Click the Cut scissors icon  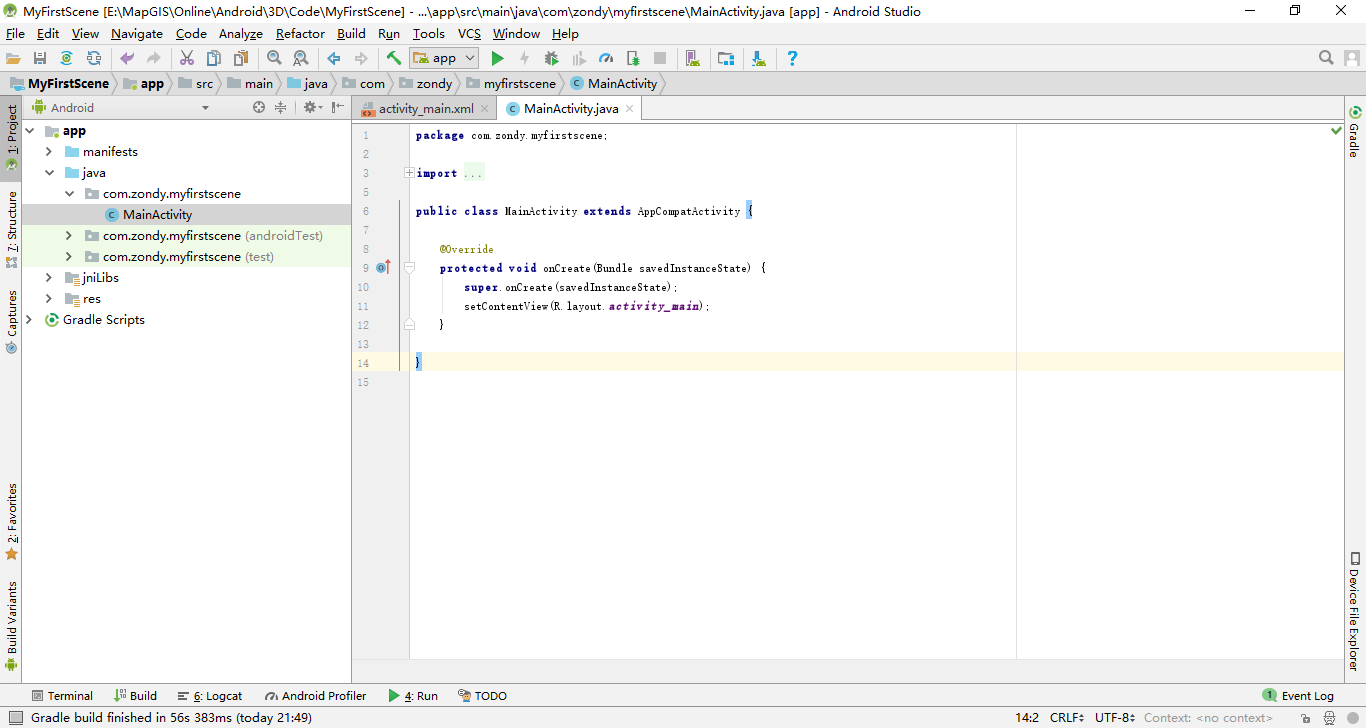[187, 59]
